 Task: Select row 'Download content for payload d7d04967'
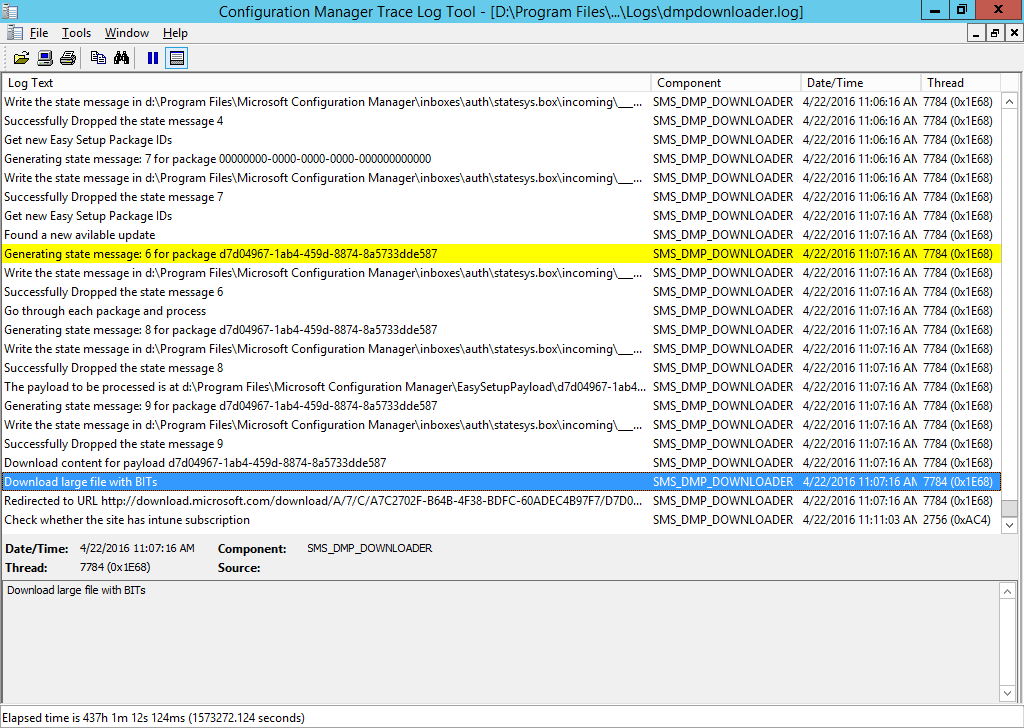click(x=501, y=463)
